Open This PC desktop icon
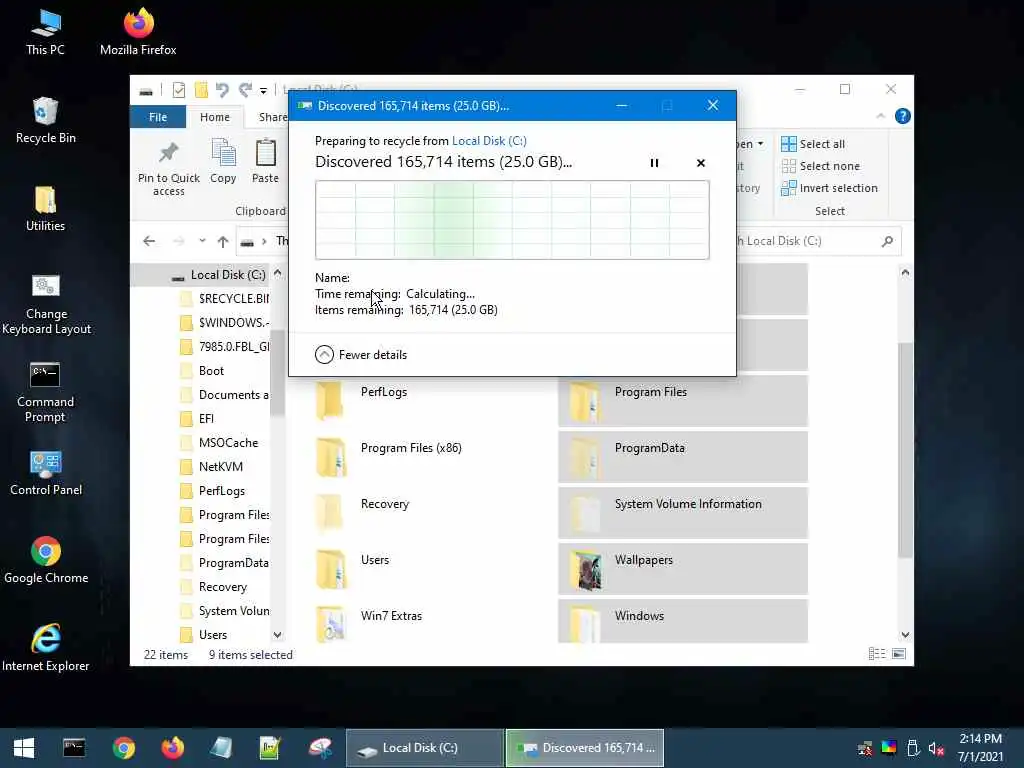 click(45, 33)
